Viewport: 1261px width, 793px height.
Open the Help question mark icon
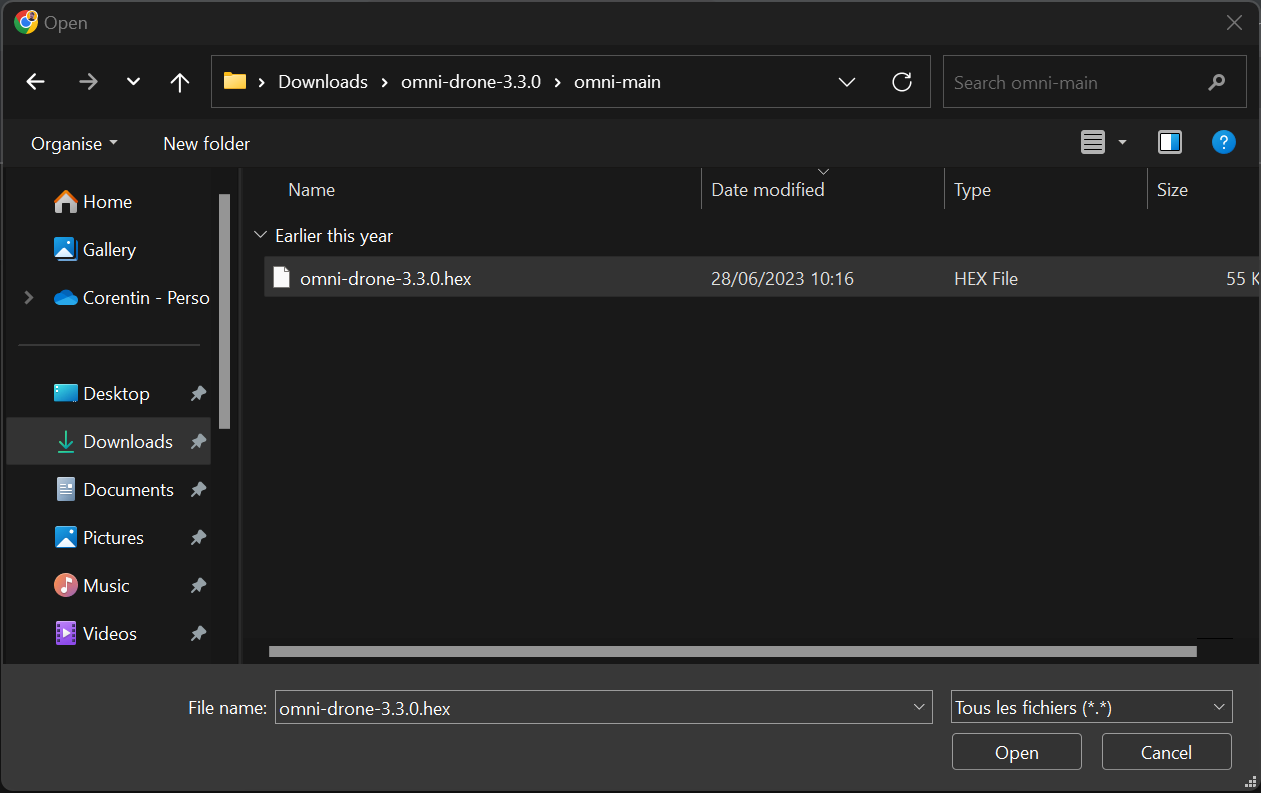(x=1223, y=143)
